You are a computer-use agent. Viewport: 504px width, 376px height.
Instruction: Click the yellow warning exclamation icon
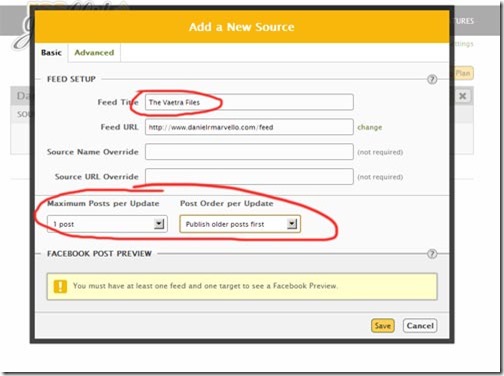point(60,286)
